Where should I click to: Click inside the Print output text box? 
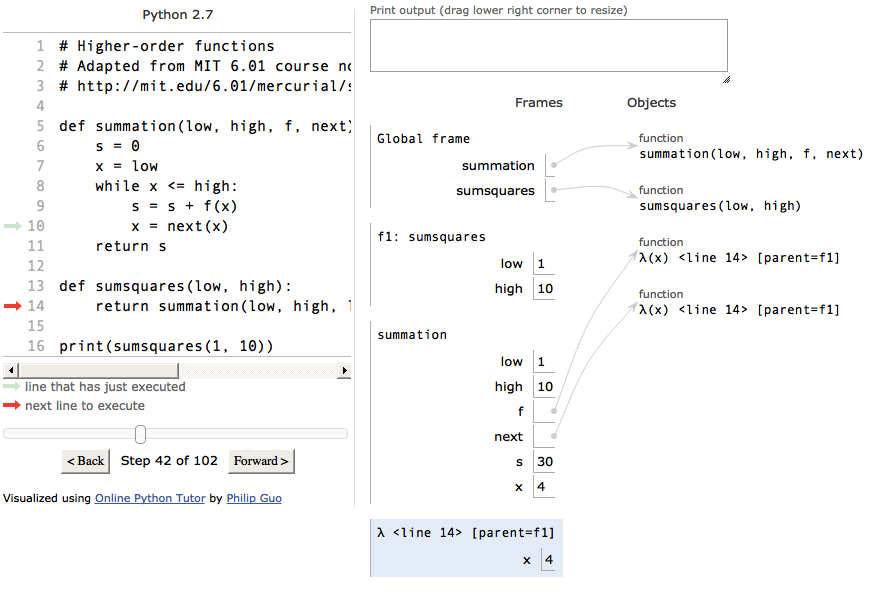(549, 46)
